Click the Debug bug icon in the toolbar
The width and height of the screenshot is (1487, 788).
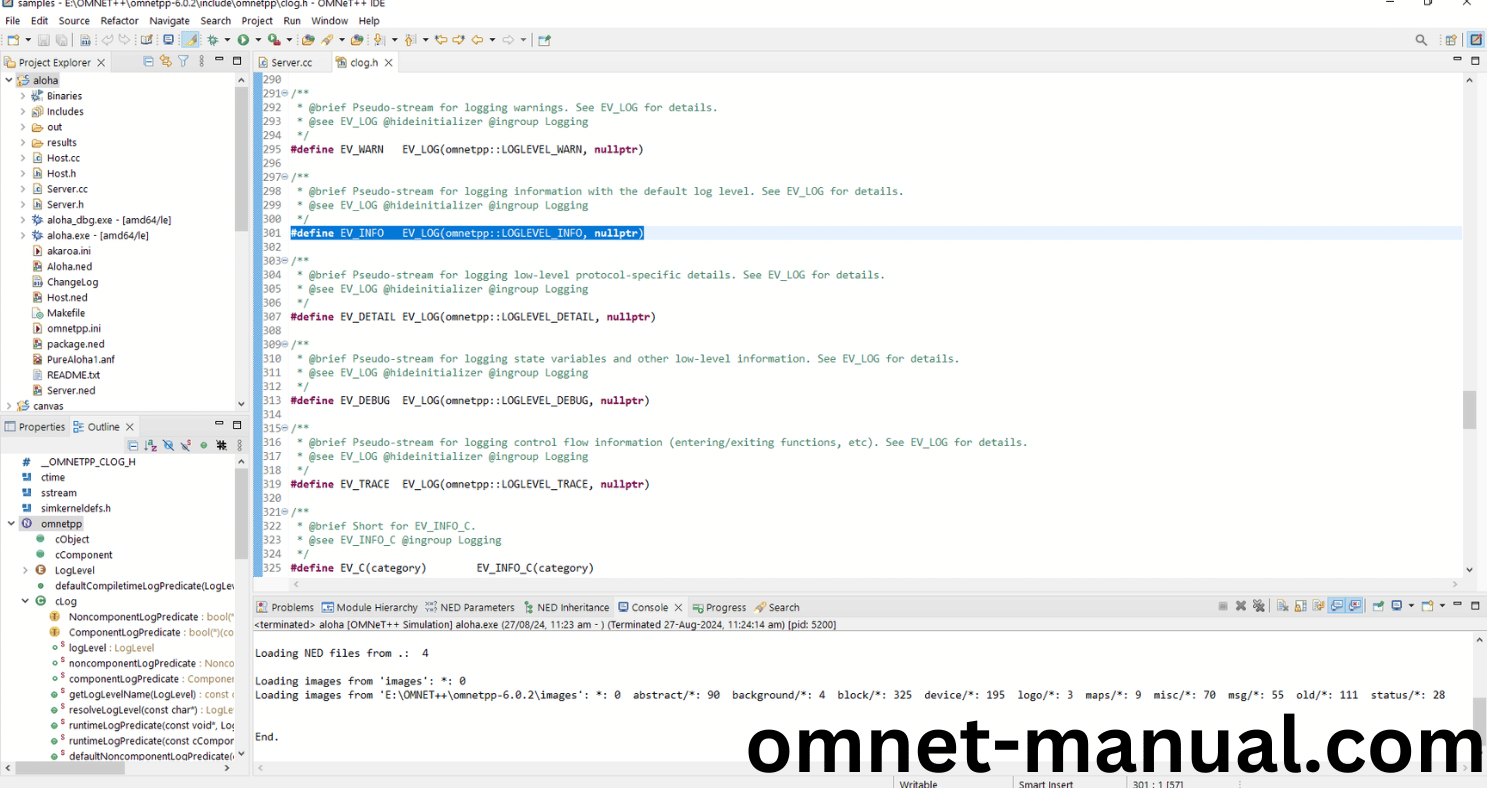point(212,40)
